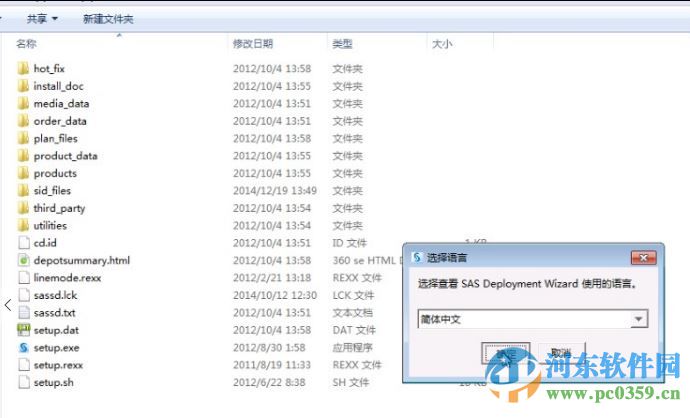Screen dimensions: 690x418
Task: Click the sassd.lck file icon
Action: [x=24, y=295]
